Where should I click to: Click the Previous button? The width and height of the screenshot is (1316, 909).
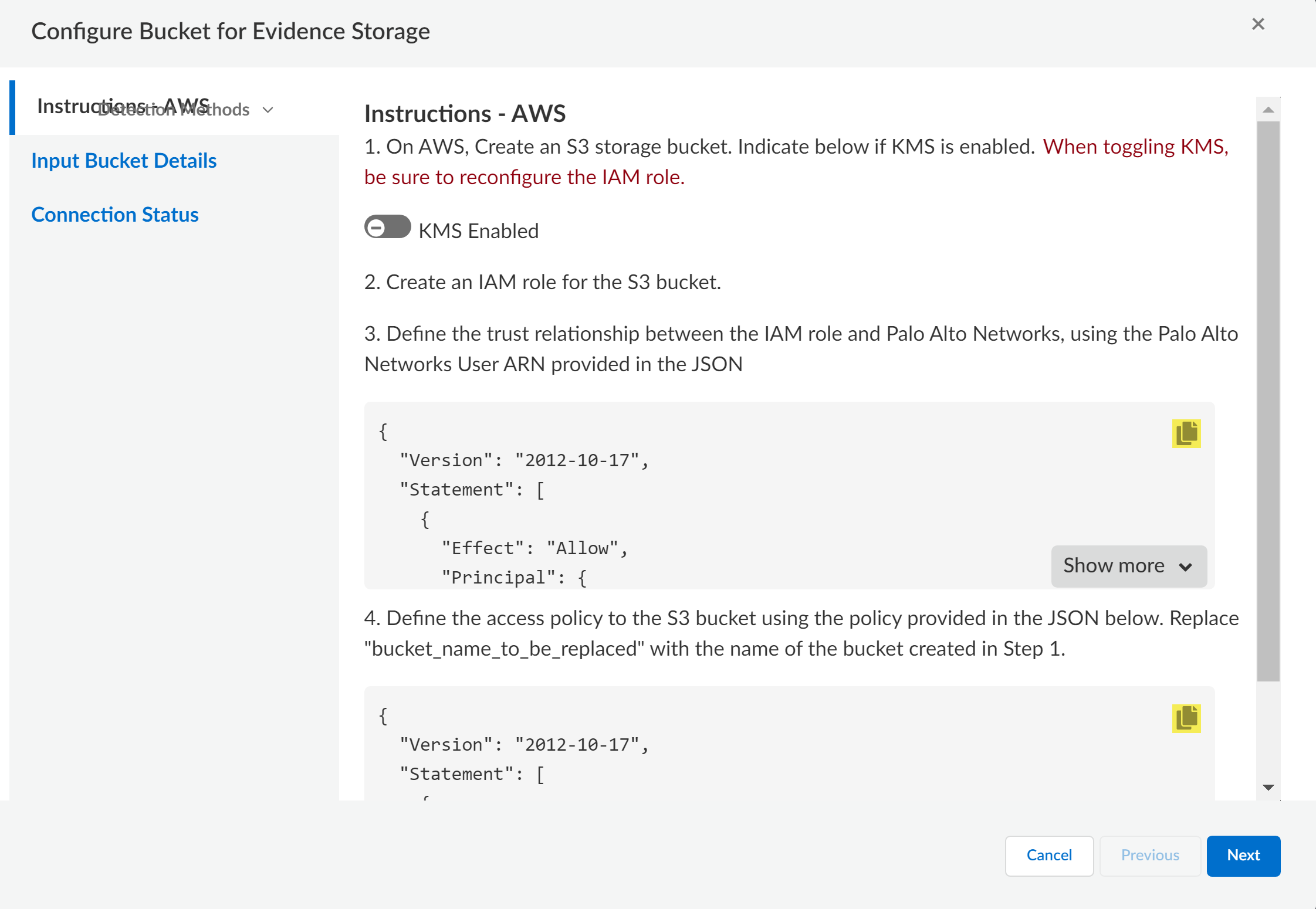click(1149, 855)
